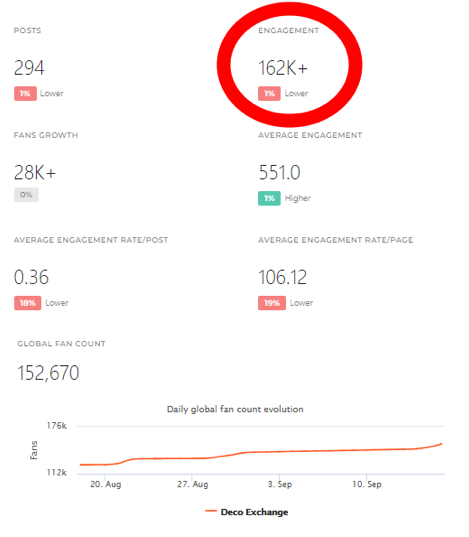Click the 1% badge under Engagement
This screenshot has height=537, width=469.
pos(269,93)
